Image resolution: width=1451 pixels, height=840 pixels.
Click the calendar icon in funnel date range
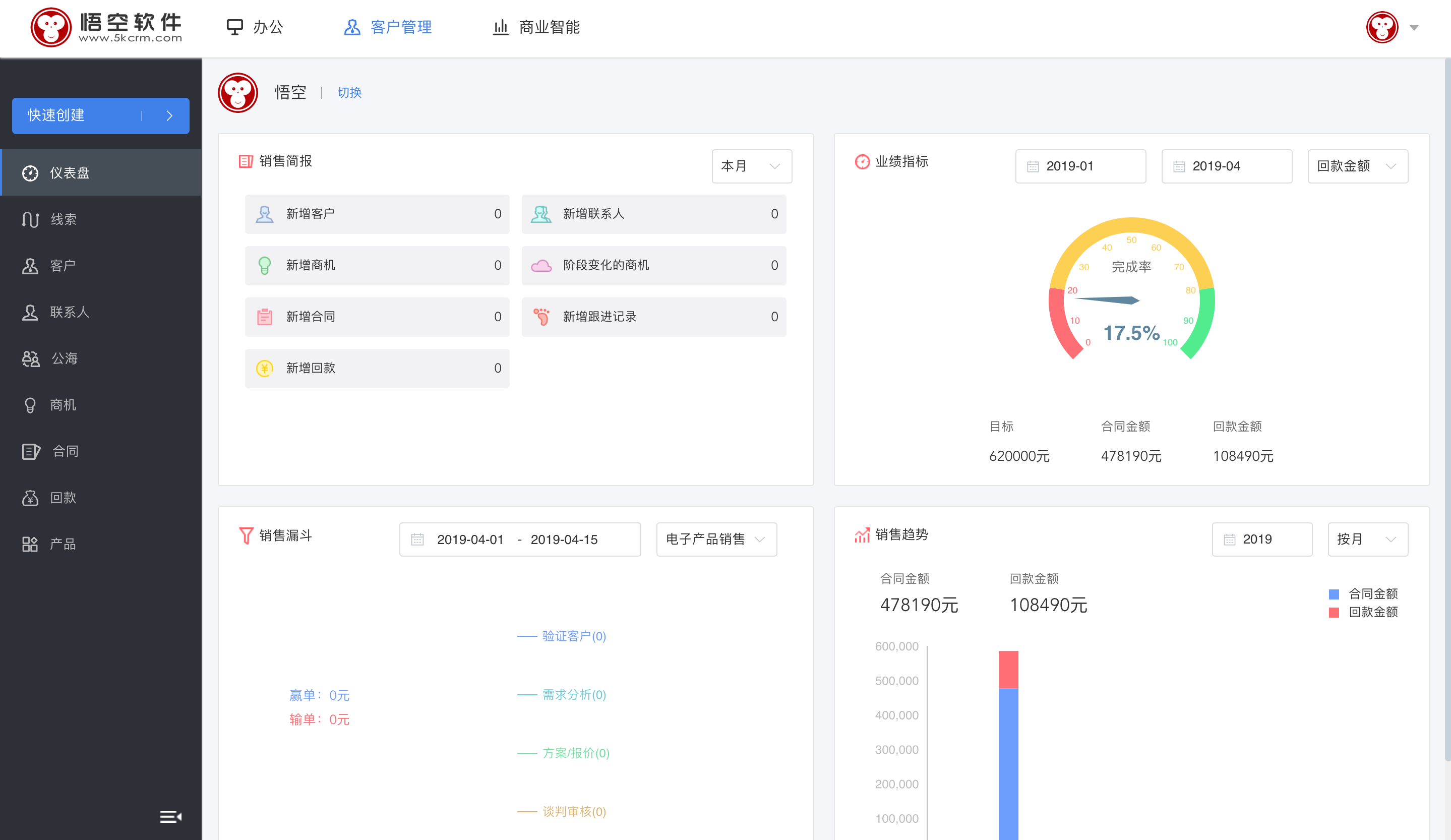click(417, 539)
